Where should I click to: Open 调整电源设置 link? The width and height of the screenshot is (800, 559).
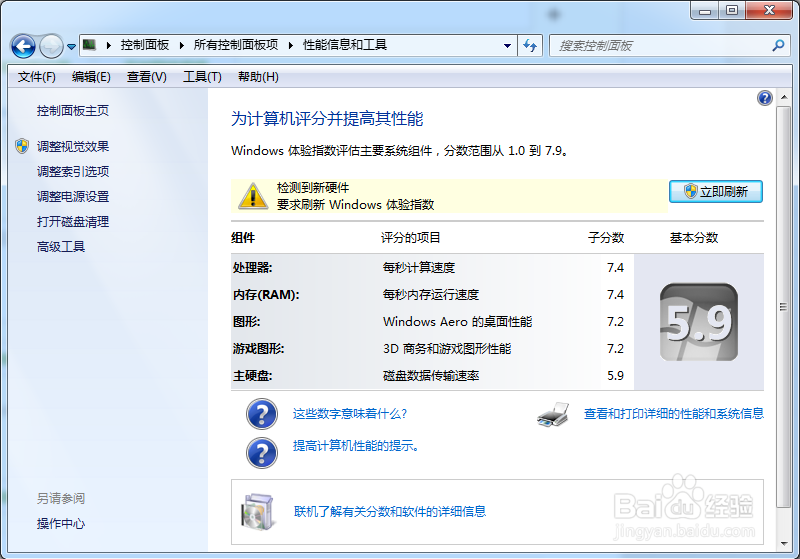pos(72,196)
